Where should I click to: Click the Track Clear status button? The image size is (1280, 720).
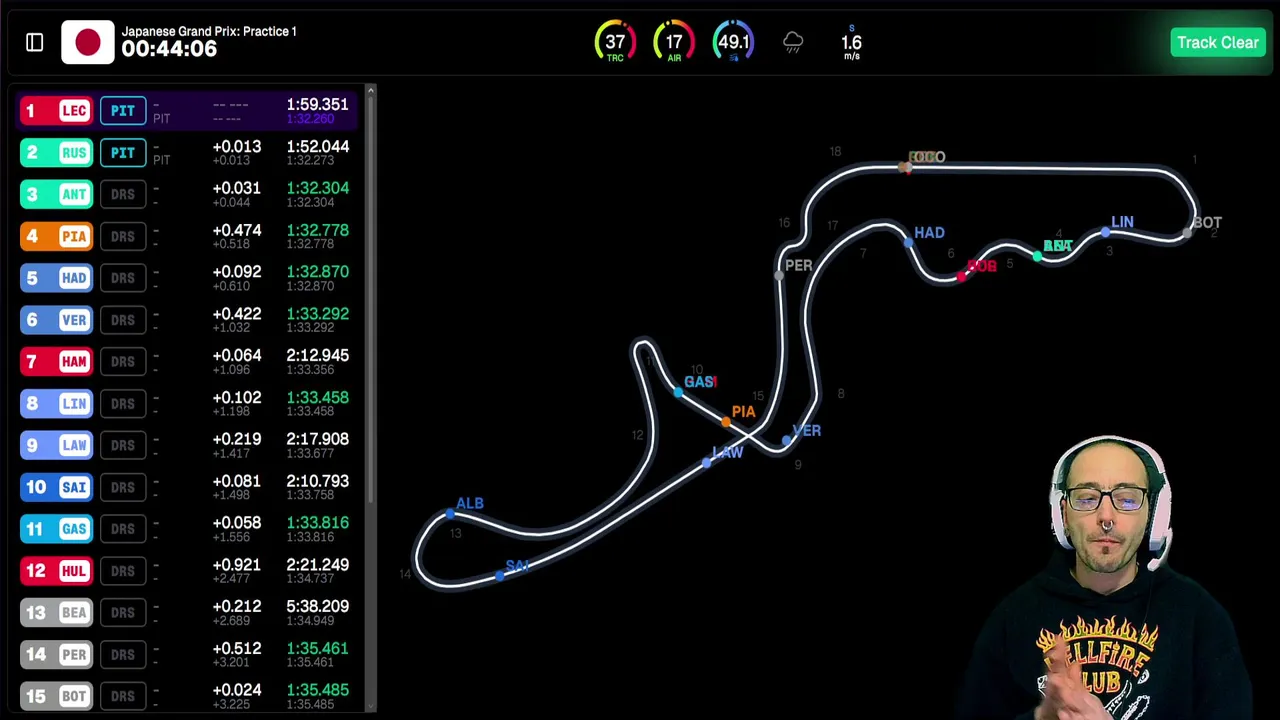1217,43
